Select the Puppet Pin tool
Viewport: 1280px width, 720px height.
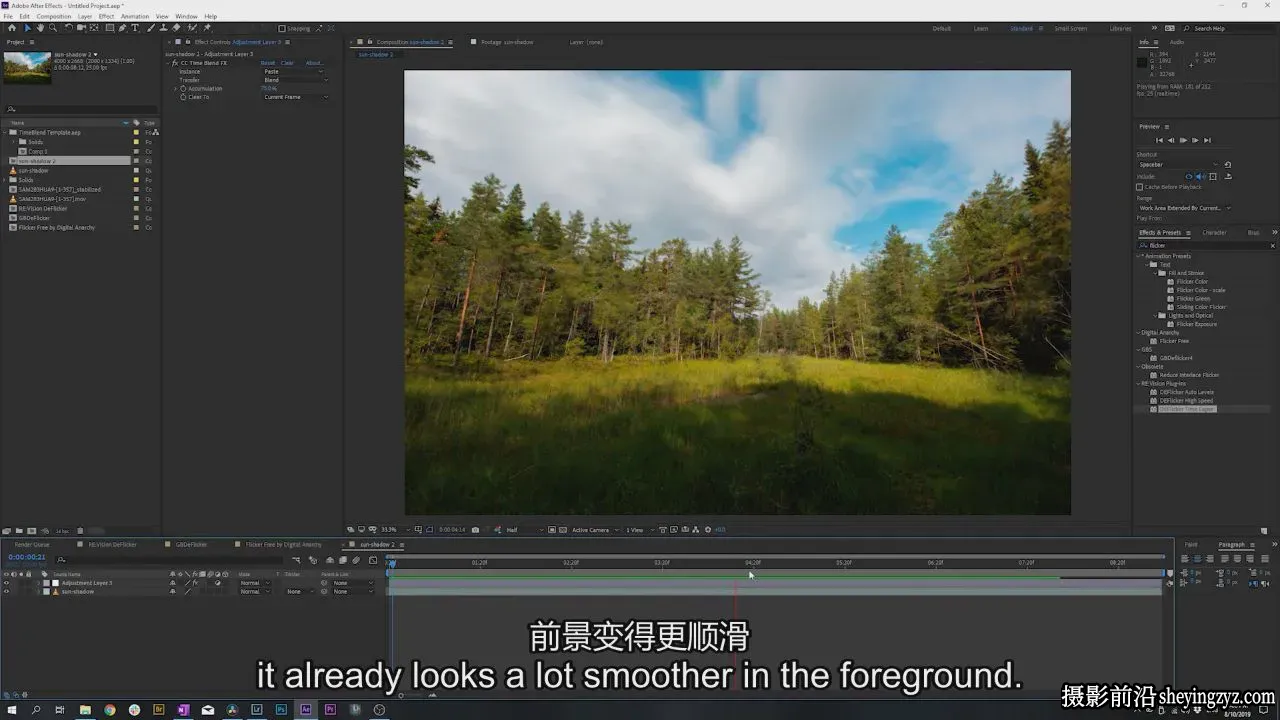click(207, 28)
